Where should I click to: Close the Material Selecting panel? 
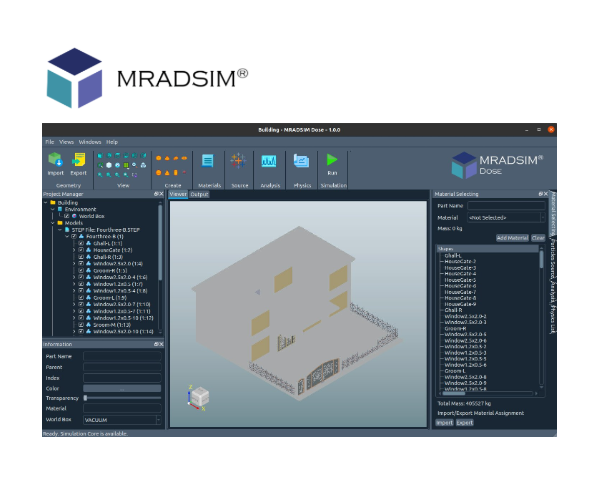(x=546, y=194)
